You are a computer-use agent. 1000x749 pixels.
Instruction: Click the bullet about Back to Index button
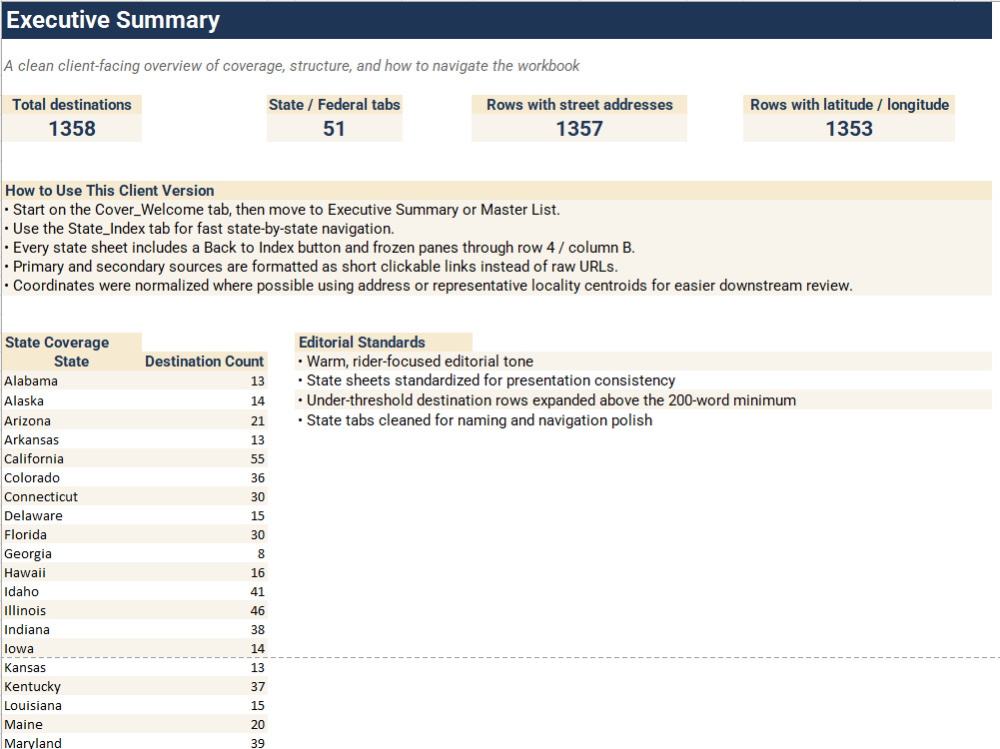(496, 248)
